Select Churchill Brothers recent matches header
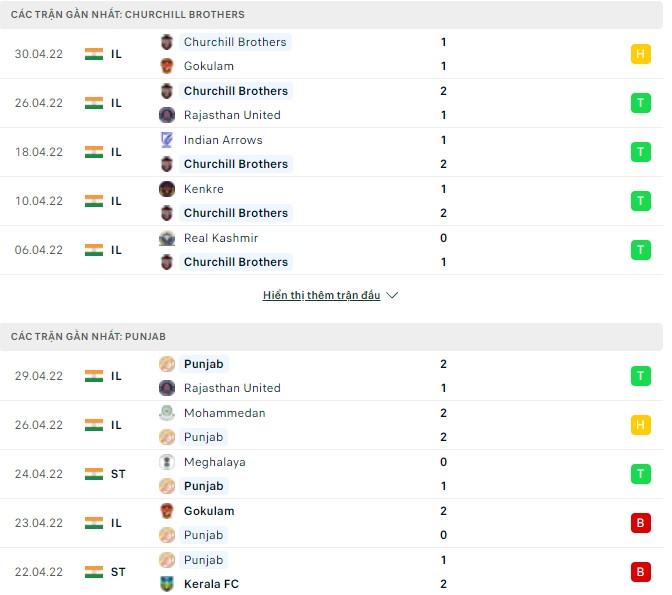 click(x=128, y=15)
